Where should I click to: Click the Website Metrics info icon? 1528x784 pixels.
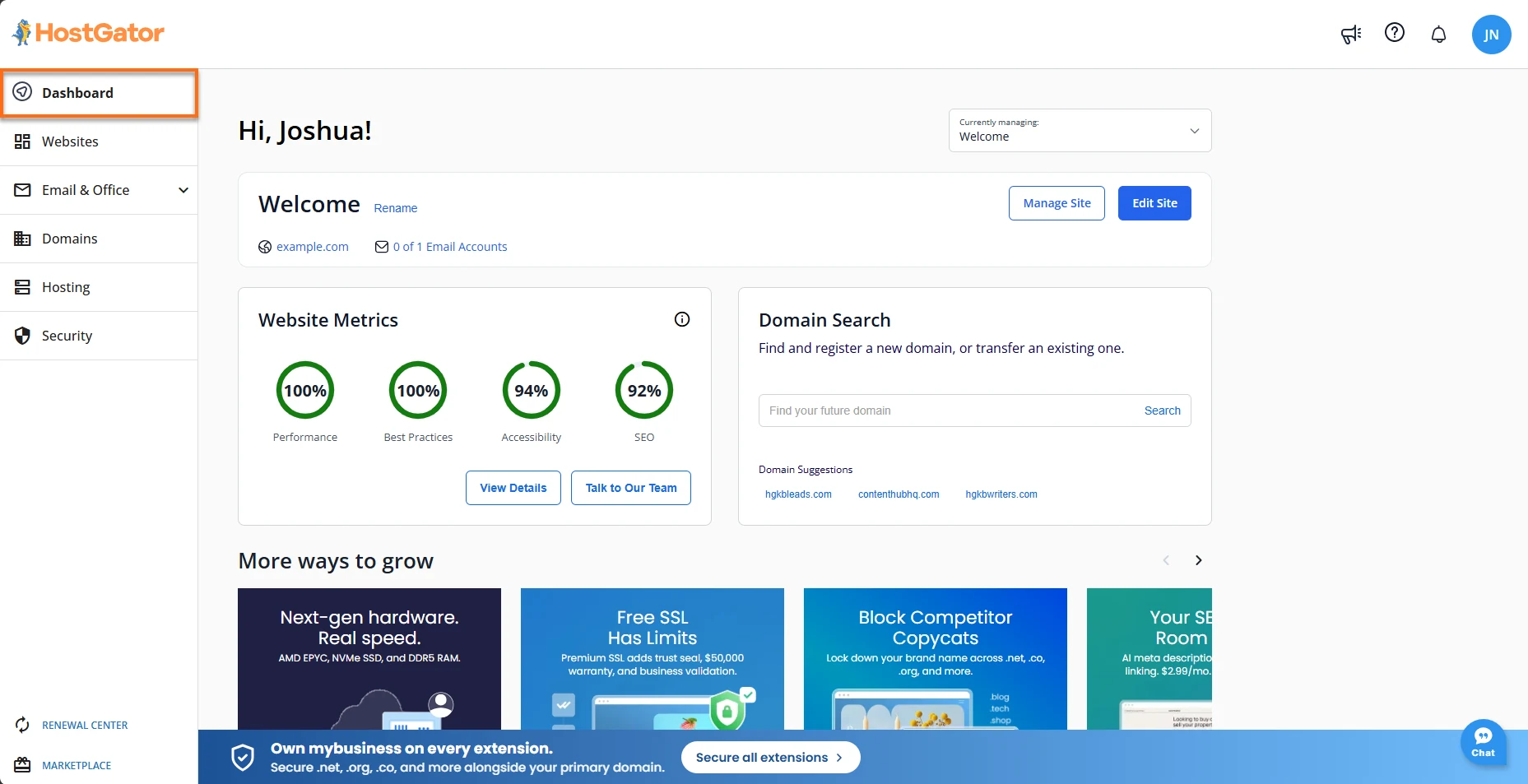click(682, 319)
